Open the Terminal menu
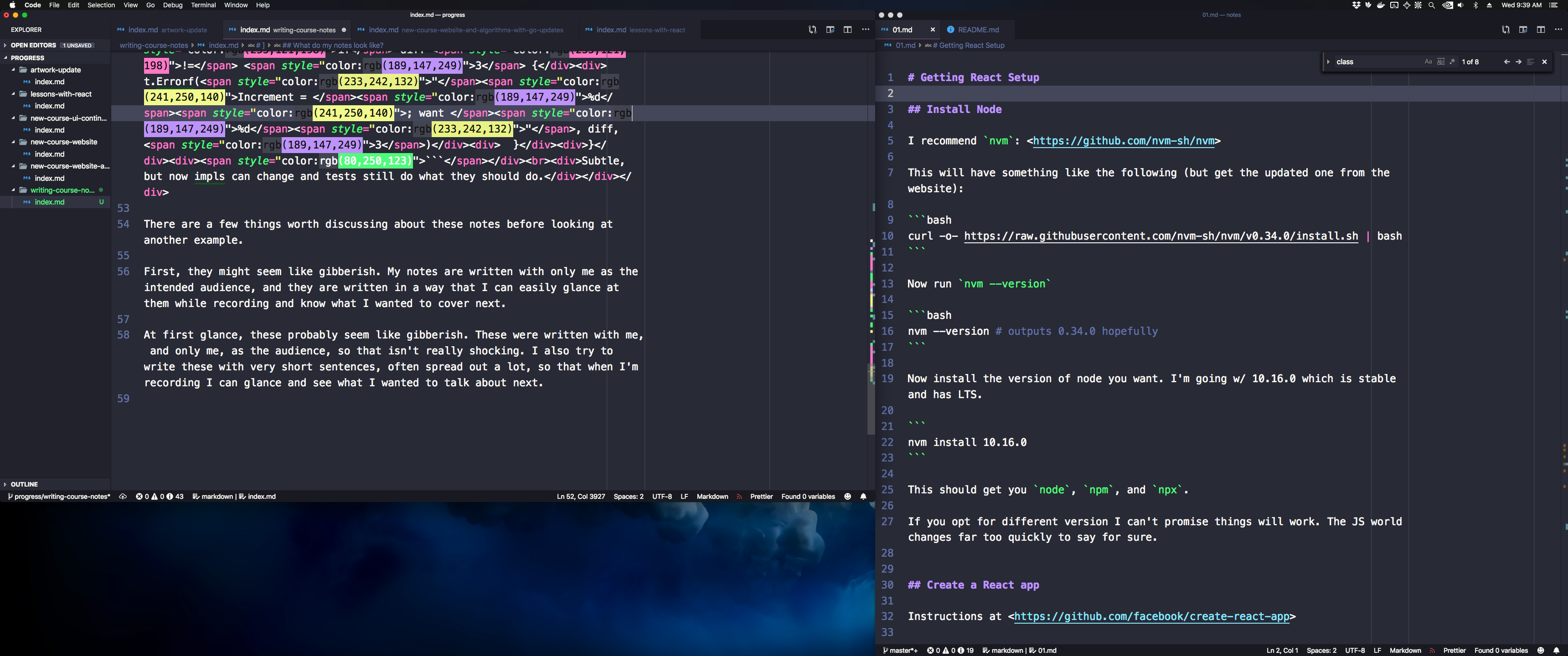The width and height of the screenshot is (1568, 656). [x=203, y=5]
